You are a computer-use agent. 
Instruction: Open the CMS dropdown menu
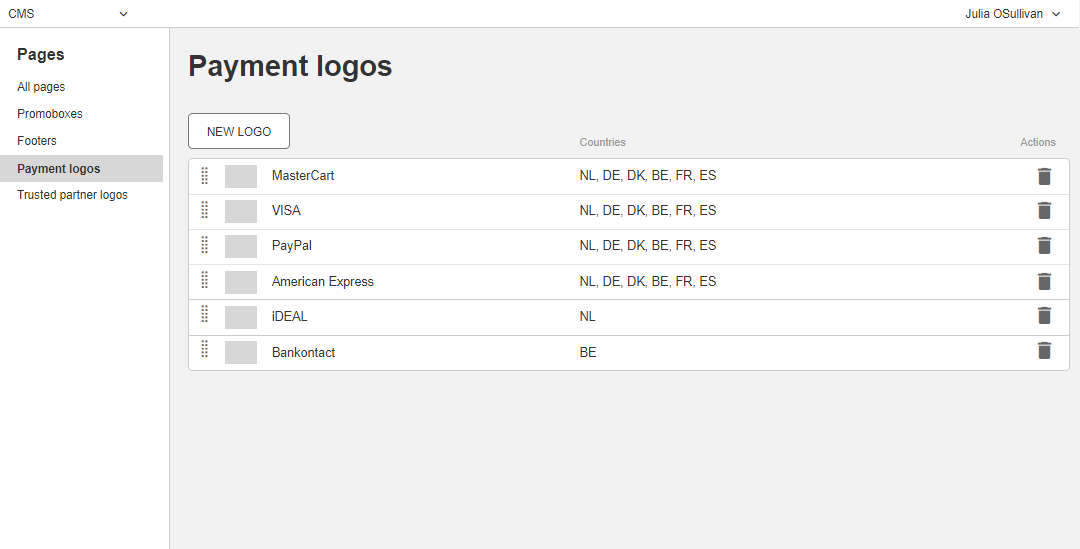click(68, 14)
